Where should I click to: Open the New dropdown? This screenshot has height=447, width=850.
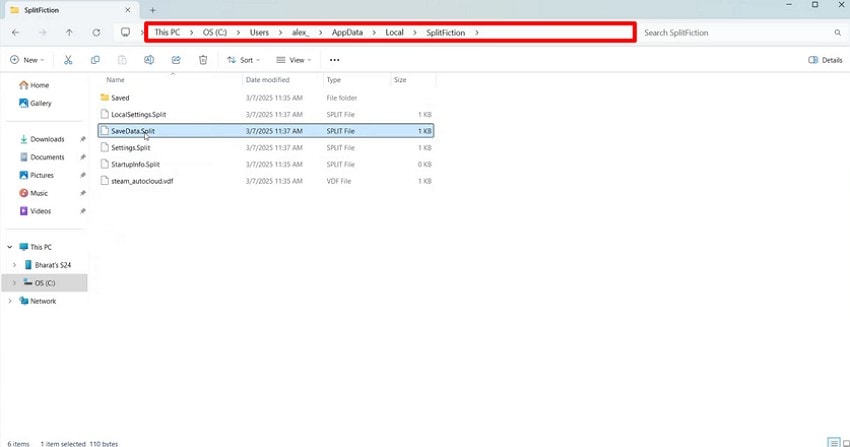click(x=27, y=60)
